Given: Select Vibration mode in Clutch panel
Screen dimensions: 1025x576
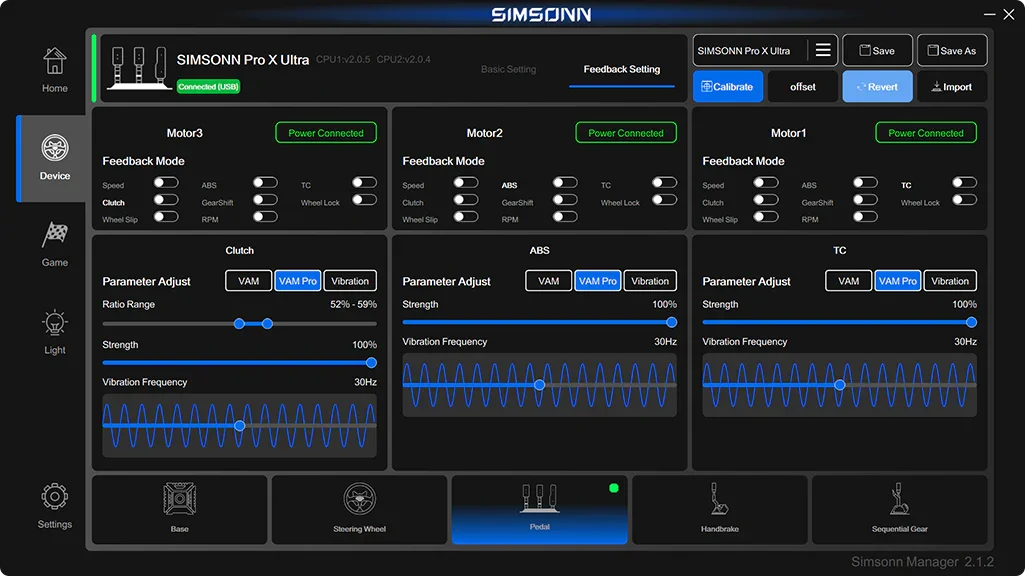Looking at the screenshot, I should coord(350,280).
